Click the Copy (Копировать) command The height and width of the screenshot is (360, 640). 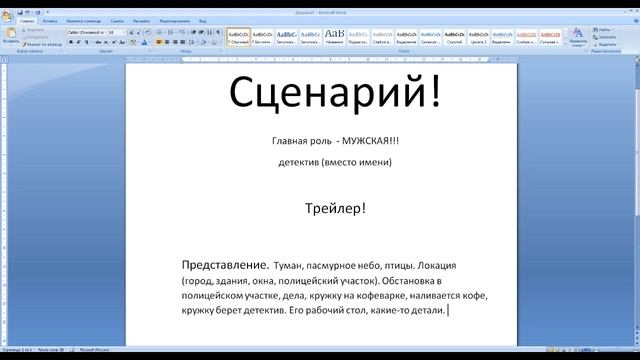pos(36,37)
